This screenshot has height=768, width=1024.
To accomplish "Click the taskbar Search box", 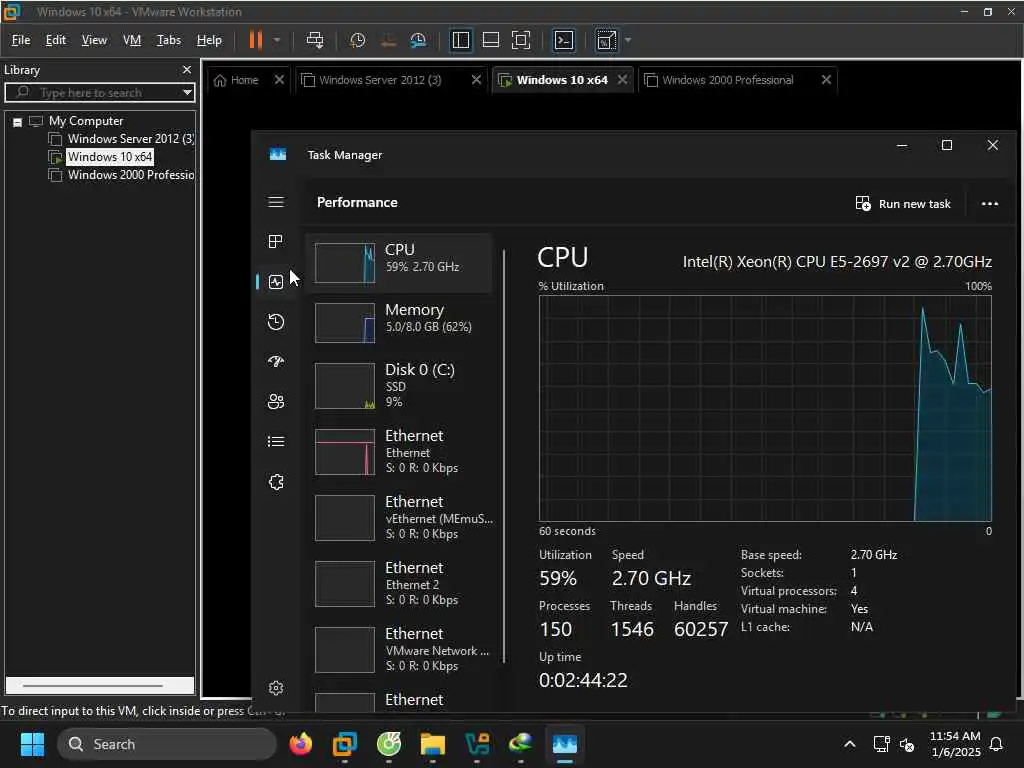I will [167, 744].
